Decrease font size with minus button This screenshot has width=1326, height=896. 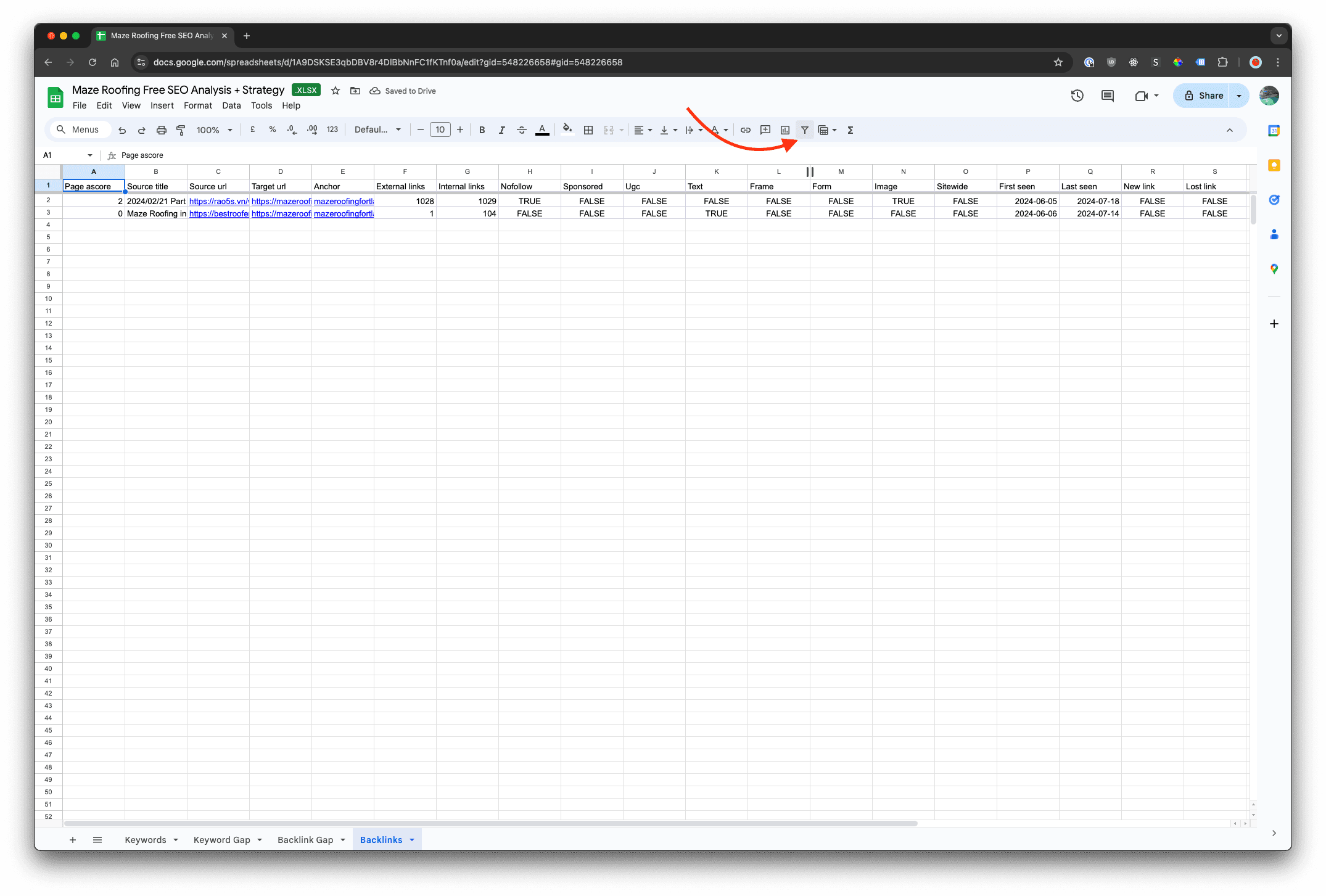click(x=421, y=129)
